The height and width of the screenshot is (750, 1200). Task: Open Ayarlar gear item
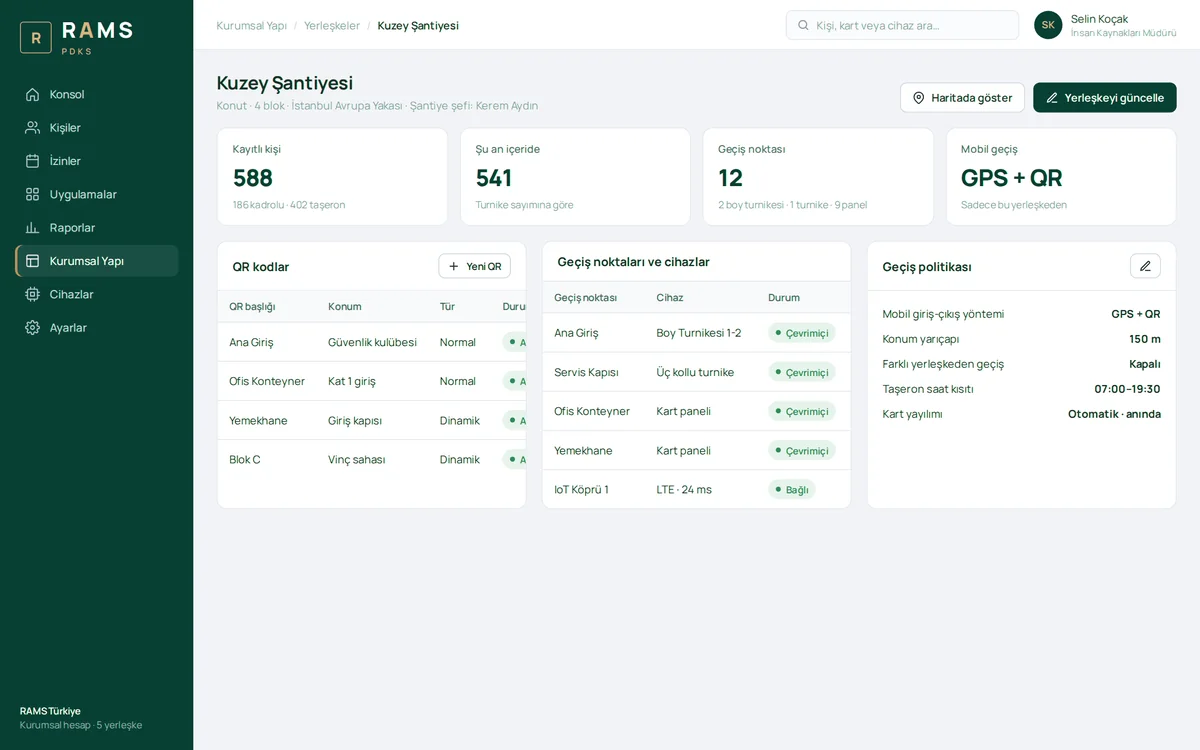(x=97, y=327)
